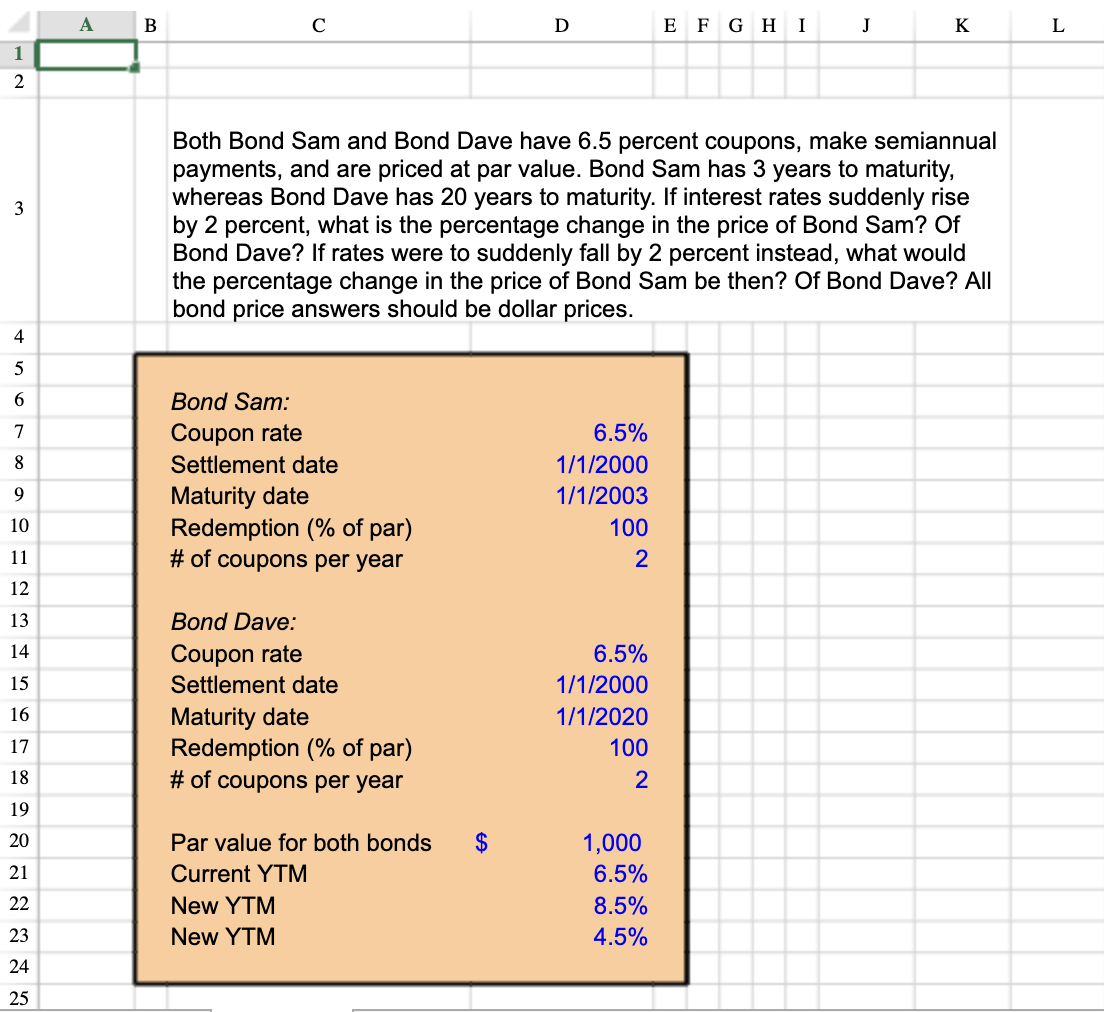Select column L header

[x=1058, y=25]
